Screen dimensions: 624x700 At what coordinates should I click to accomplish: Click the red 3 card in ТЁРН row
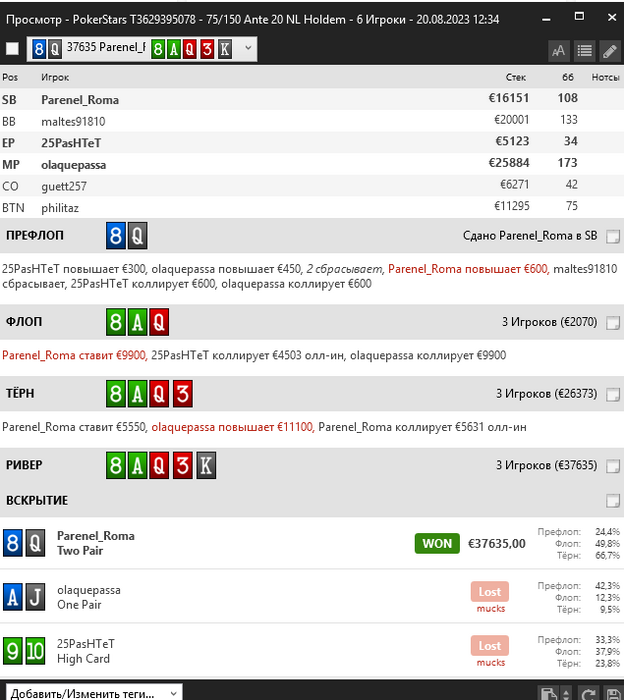coord(182,394)
